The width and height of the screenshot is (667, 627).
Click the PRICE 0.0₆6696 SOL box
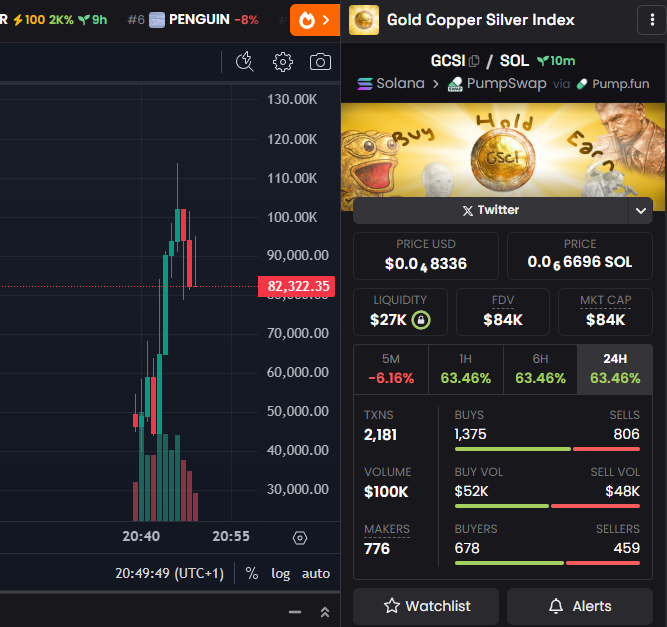point(580,256)
